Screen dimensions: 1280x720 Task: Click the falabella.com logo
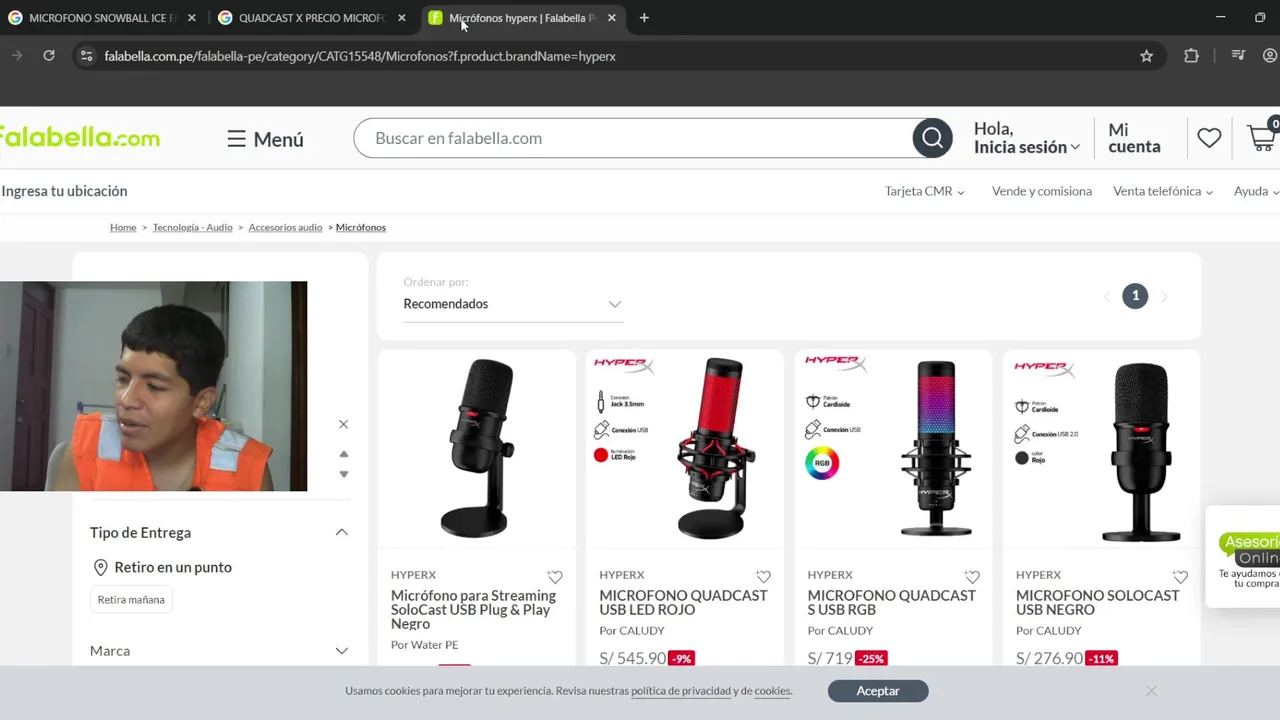pos(79,138)
